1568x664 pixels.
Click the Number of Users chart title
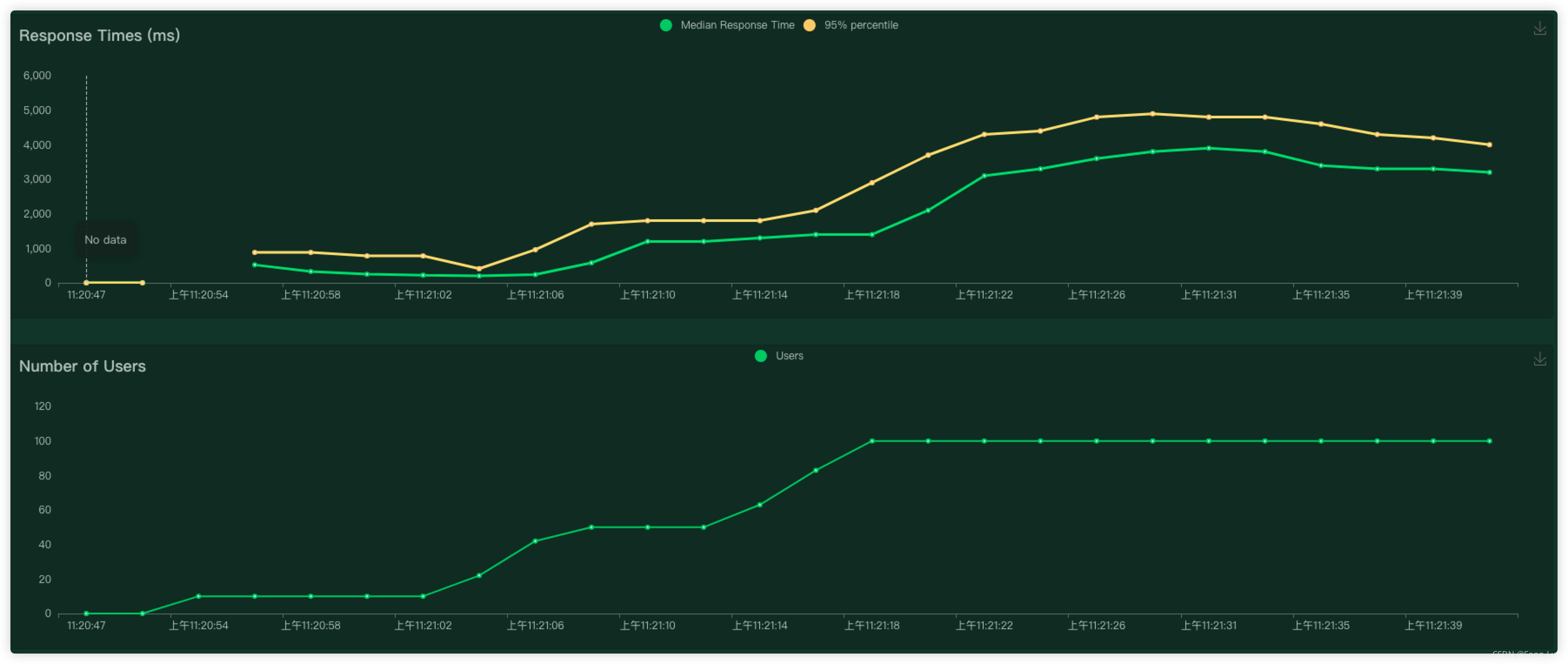pos(82,366)
